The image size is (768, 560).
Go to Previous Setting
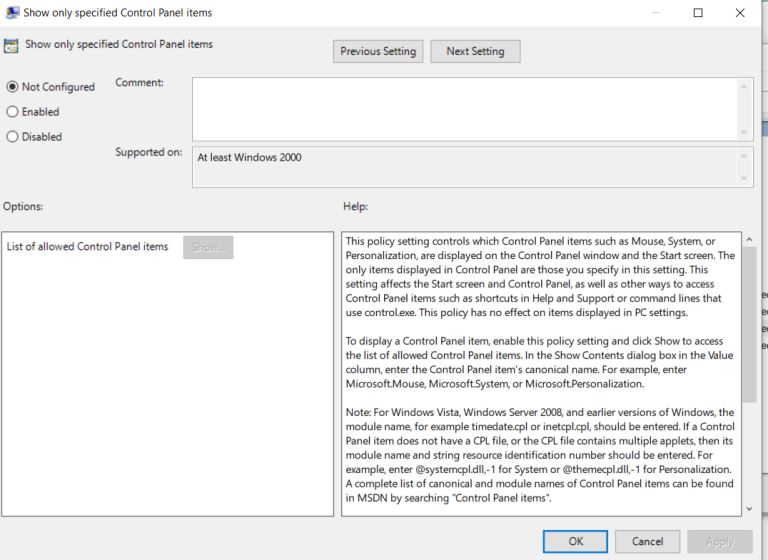(378, 51)
